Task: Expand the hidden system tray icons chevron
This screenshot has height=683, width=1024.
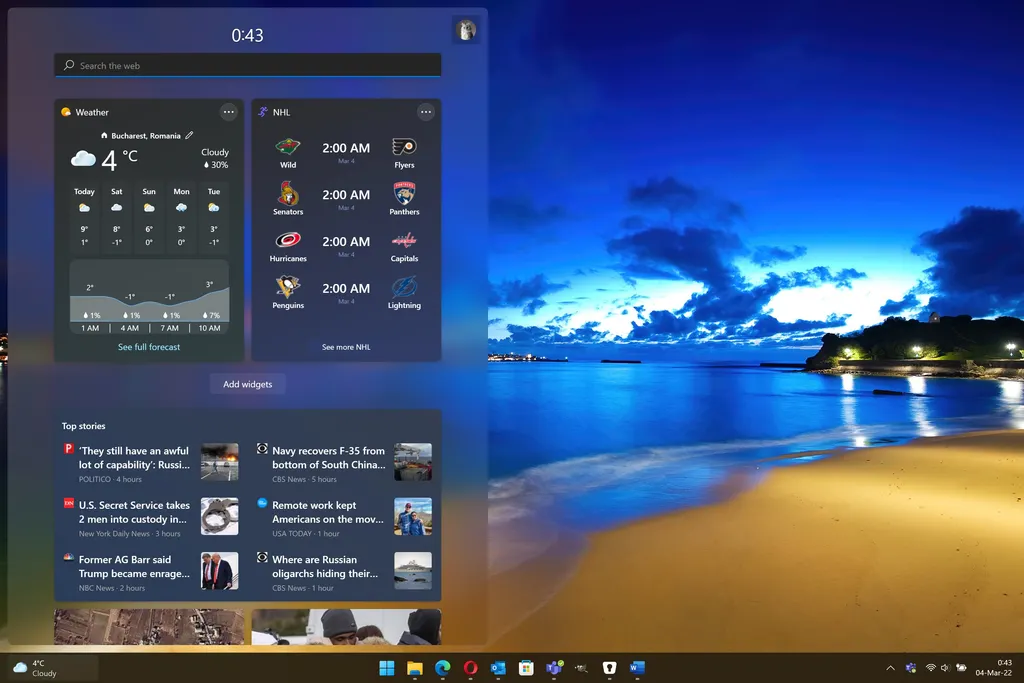Action: [890, 667]
